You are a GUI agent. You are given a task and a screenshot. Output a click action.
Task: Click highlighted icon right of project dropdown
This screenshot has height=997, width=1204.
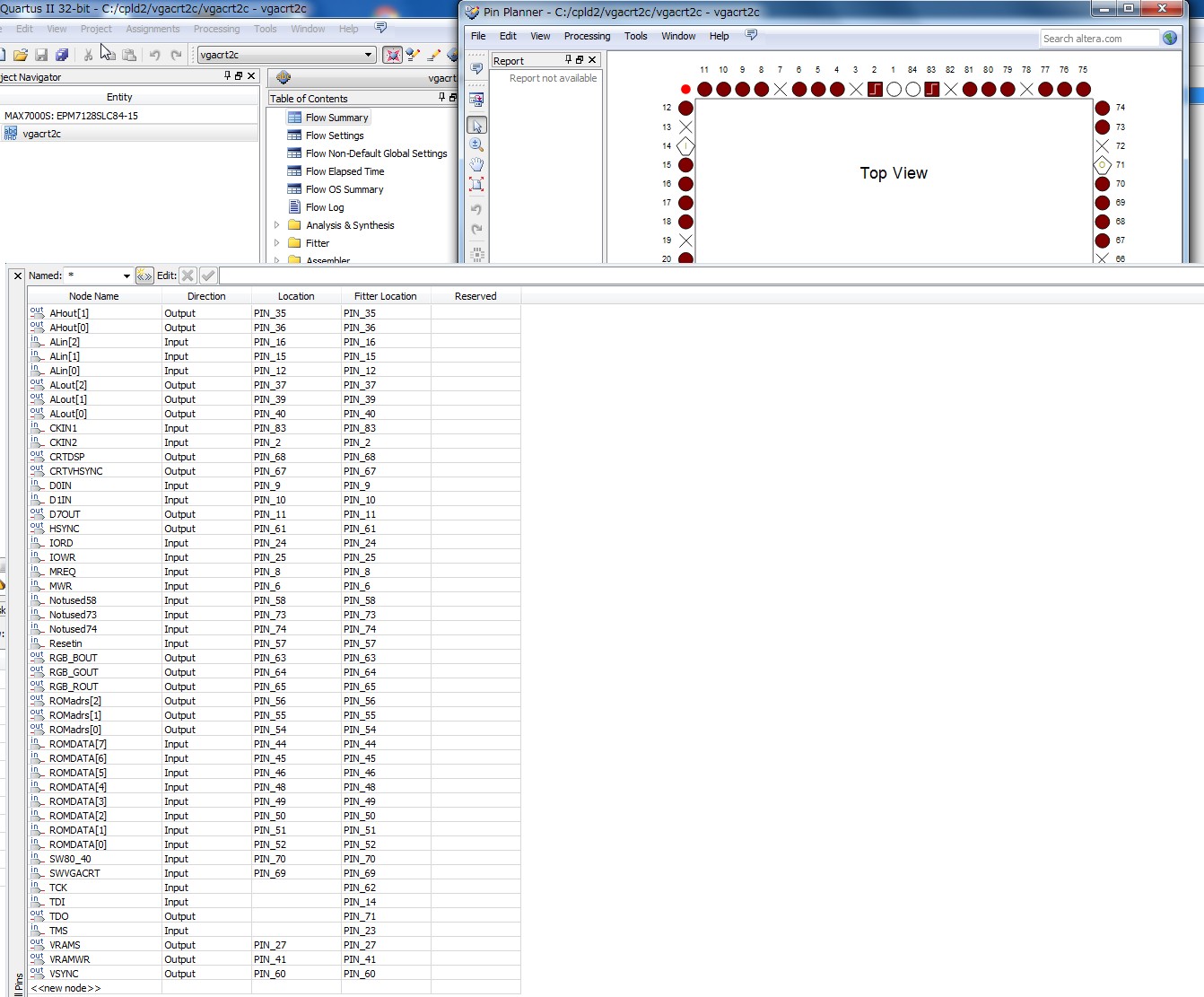tap(392, 55)
